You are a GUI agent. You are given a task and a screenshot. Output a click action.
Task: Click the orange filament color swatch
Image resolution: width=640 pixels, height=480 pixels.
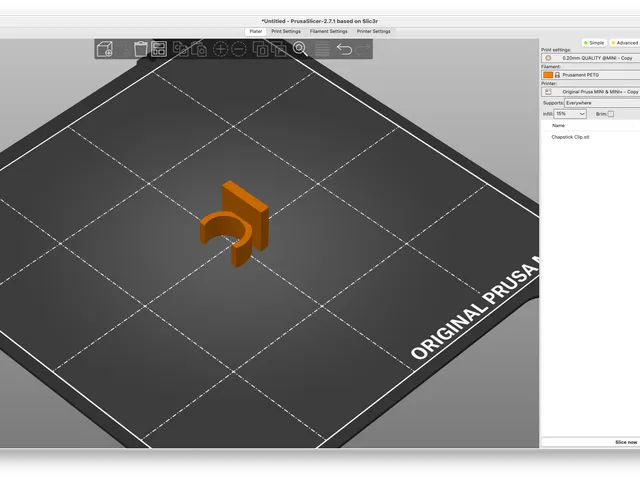coord(548,75)
